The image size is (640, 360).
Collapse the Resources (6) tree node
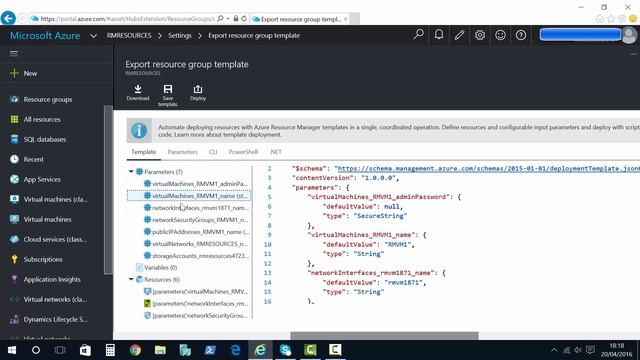pos(131,279)
